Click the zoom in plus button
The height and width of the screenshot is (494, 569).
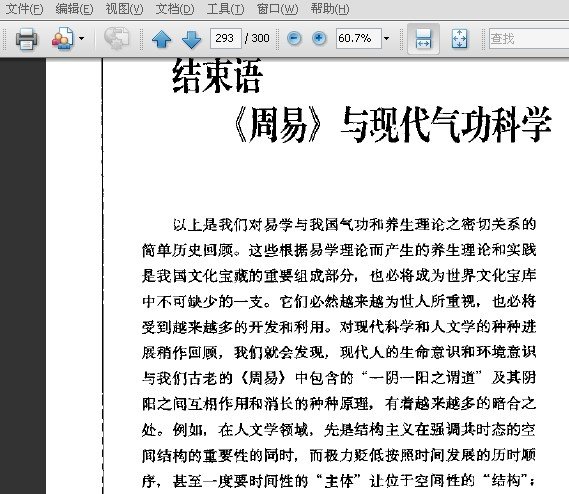[319, 38]
